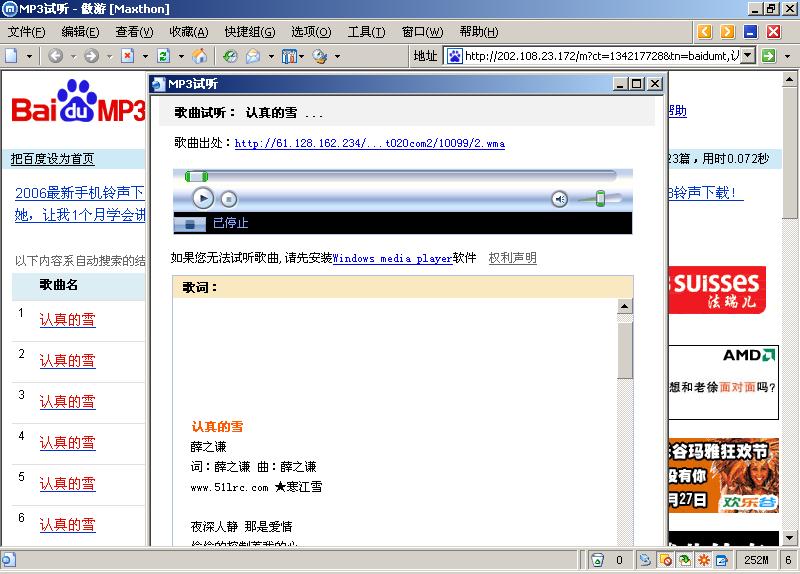Open song result number 6 认真的雪
Screen dimensions: 800x574
click(67, 525)
